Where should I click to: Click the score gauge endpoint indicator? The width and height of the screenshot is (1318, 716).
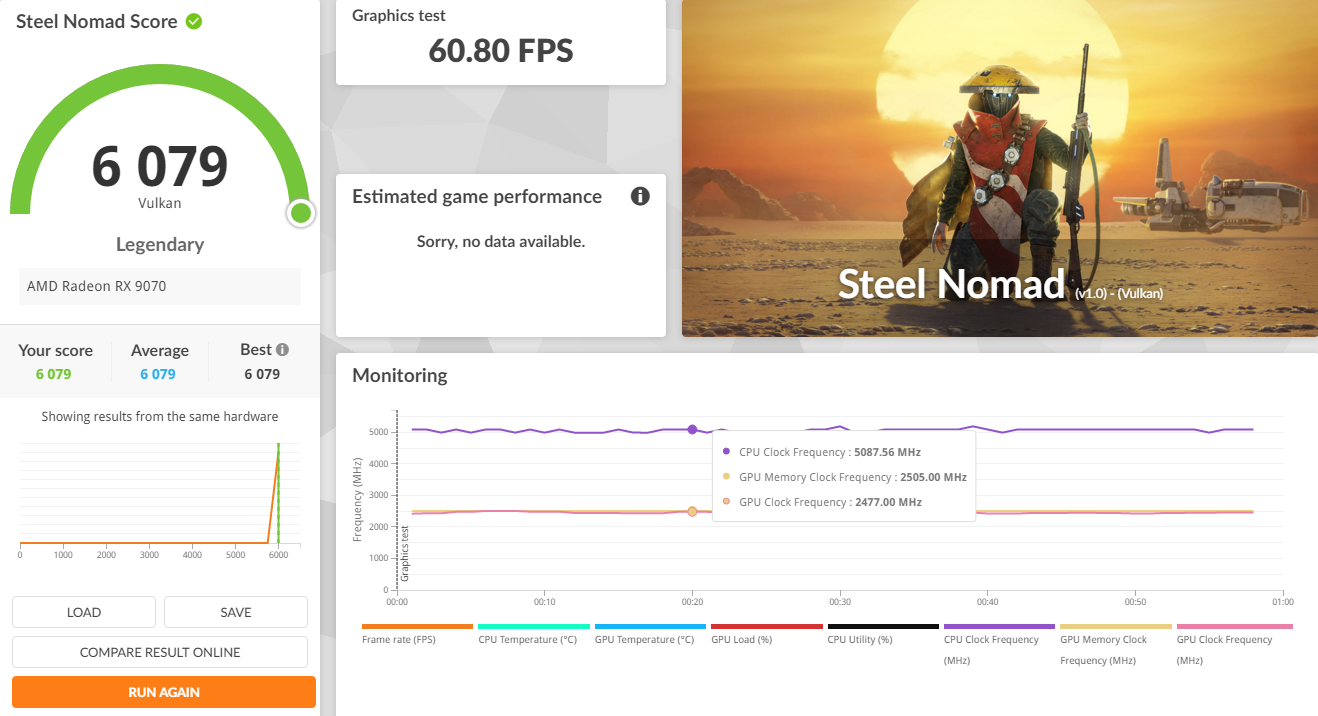[300, 212]
